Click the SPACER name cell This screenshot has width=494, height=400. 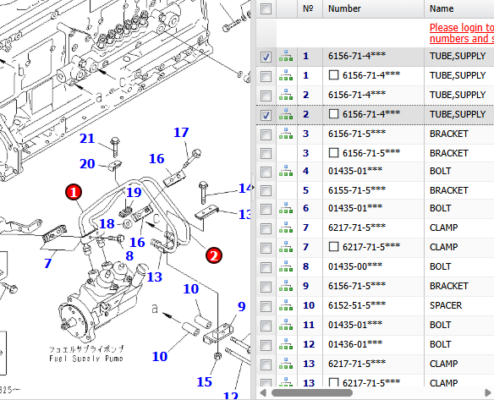point(446,305)
